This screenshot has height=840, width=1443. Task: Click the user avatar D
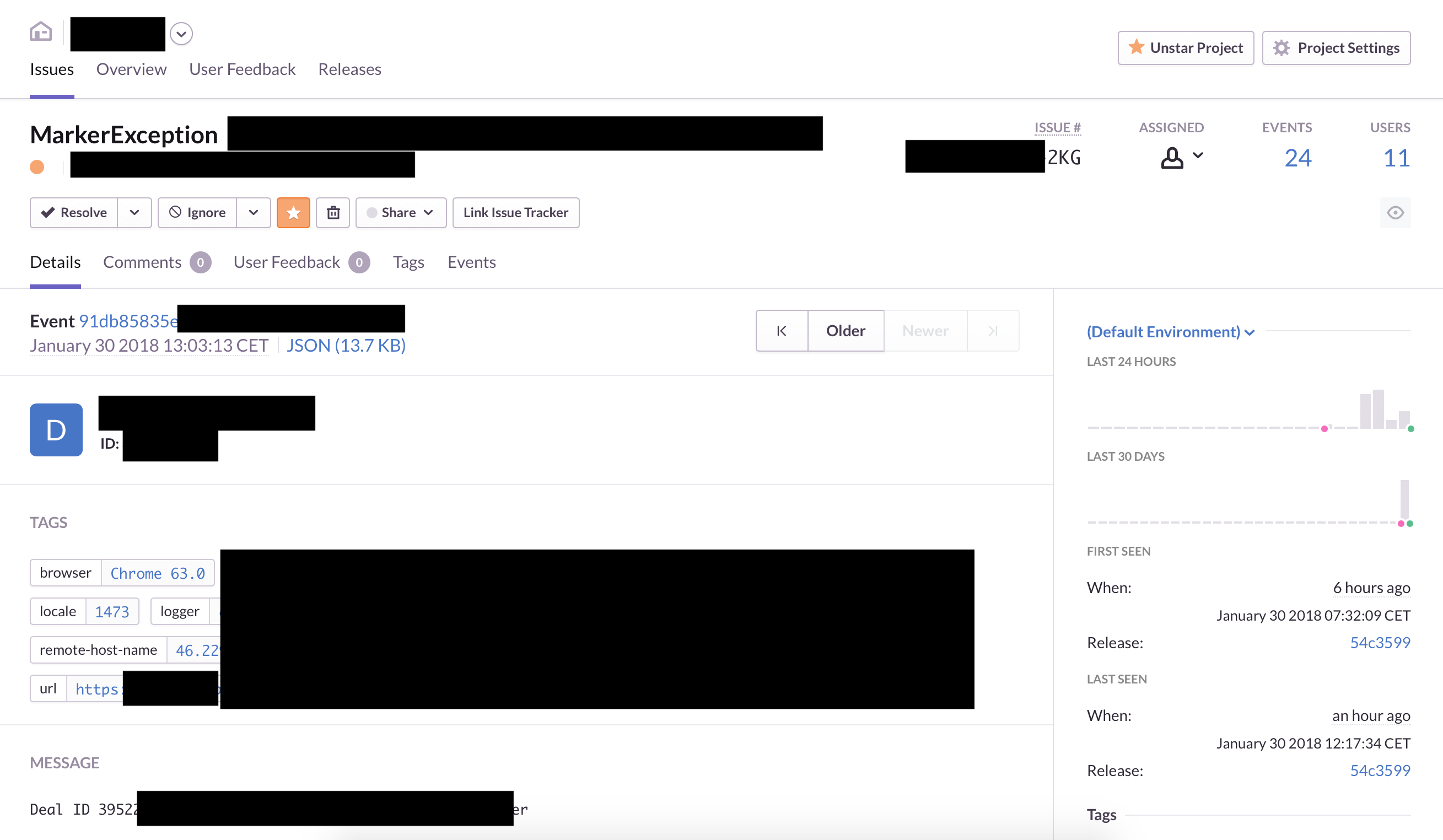56,430
